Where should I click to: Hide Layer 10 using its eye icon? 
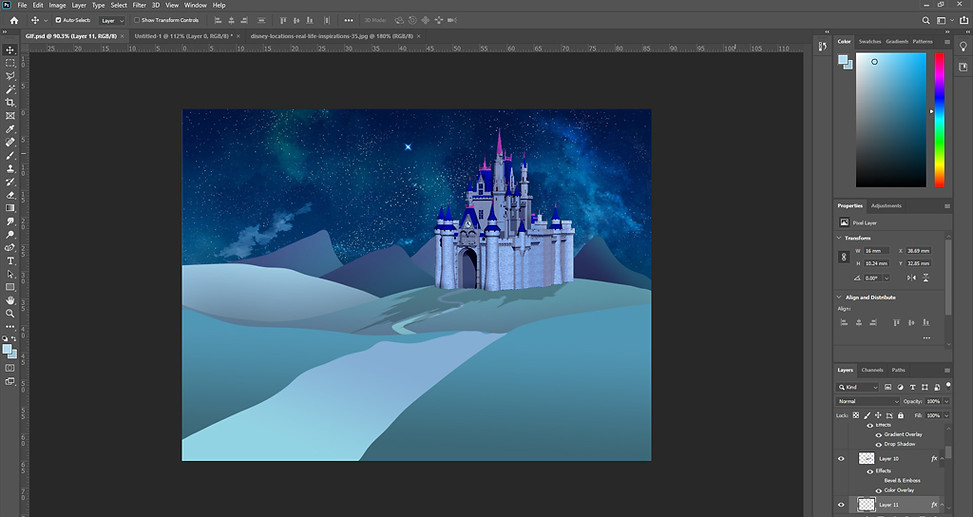[841, 459]
